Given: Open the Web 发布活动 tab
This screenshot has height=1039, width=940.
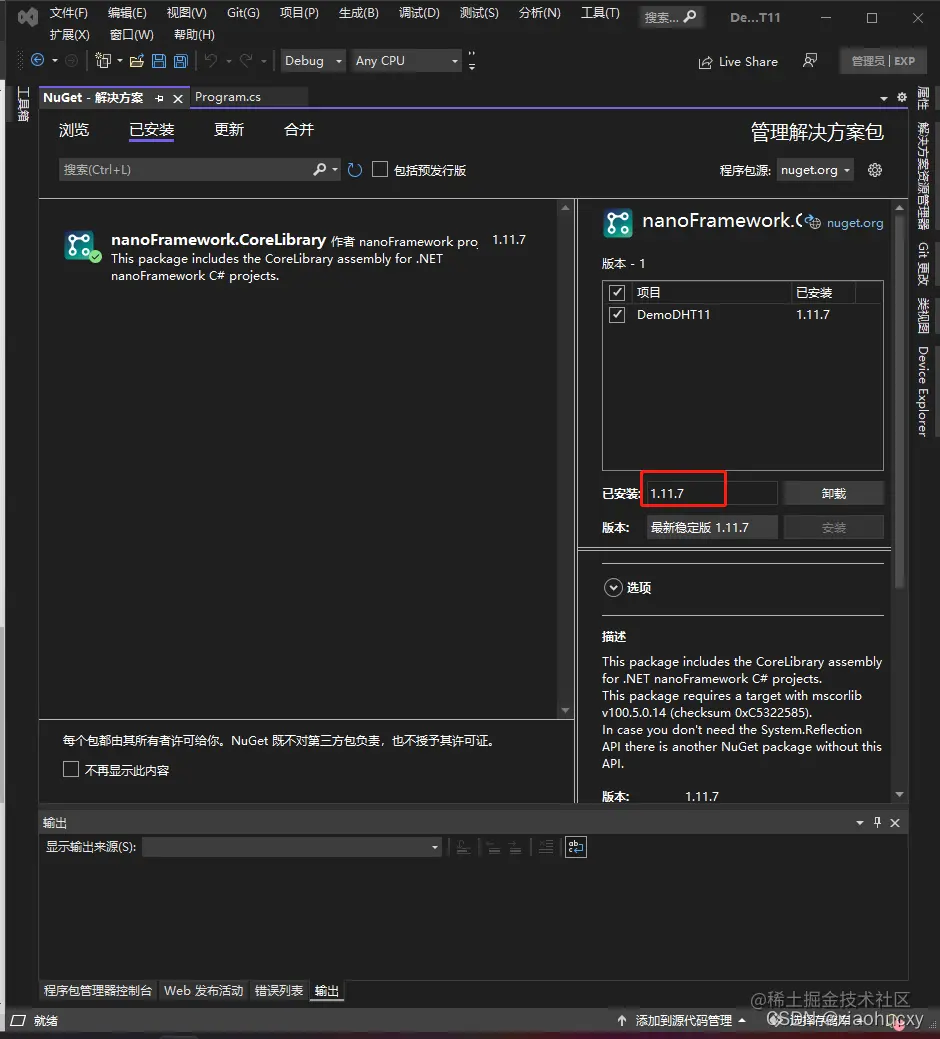Looking at the screenshot, I should [x=203, y=991].
